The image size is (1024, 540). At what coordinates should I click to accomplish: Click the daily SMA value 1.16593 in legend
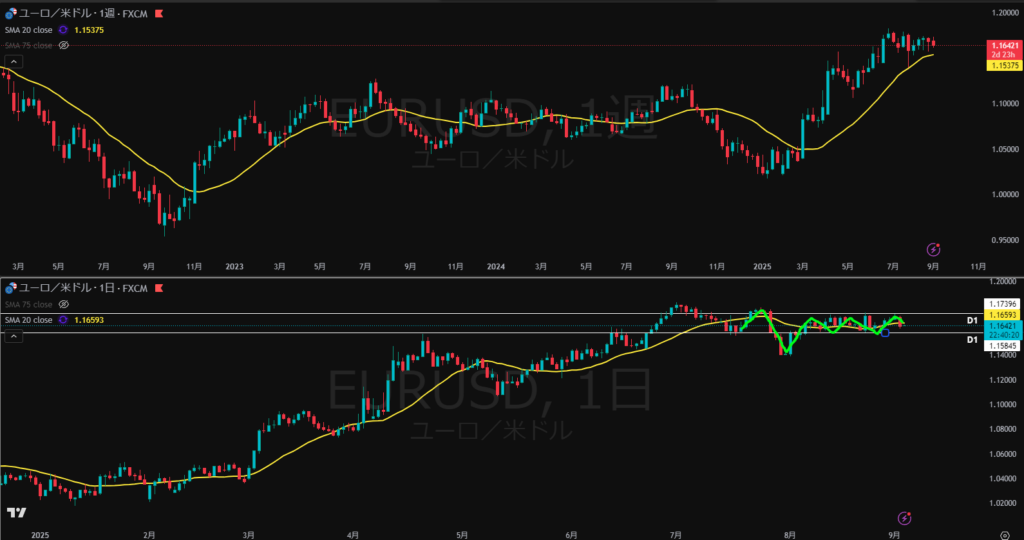pos(89,320)
